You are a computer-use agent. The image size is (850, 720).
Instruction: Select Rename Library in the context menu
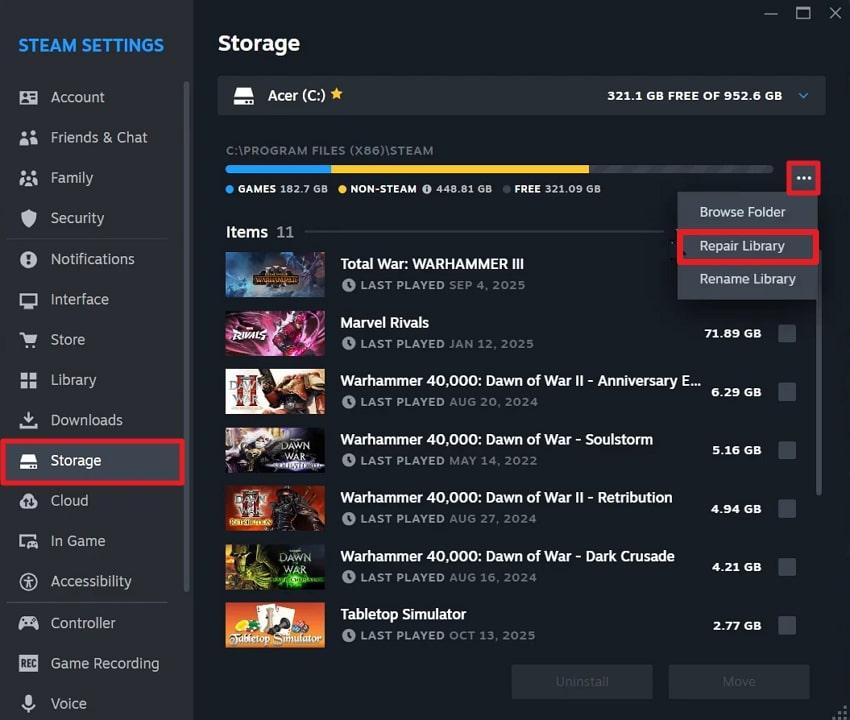(x=747, y=279)
